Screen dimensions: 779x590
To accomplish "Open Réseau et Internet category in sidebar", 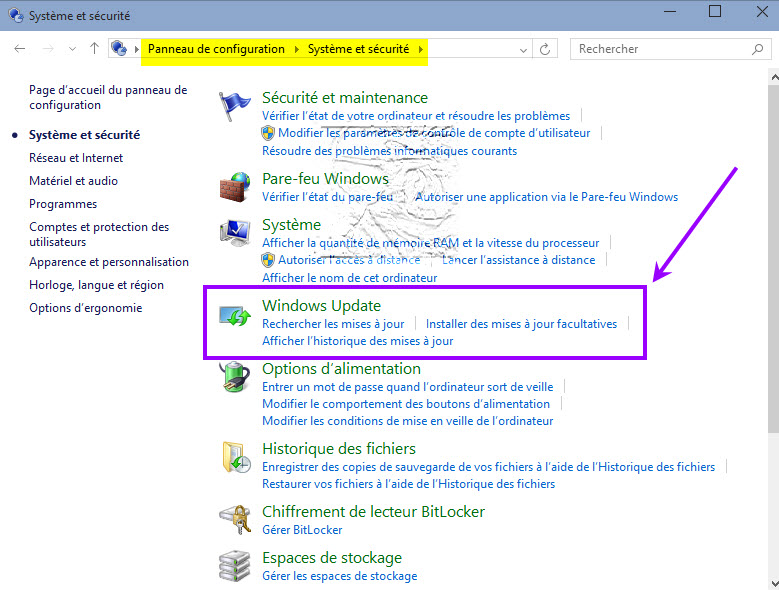I will coord(76,158).
